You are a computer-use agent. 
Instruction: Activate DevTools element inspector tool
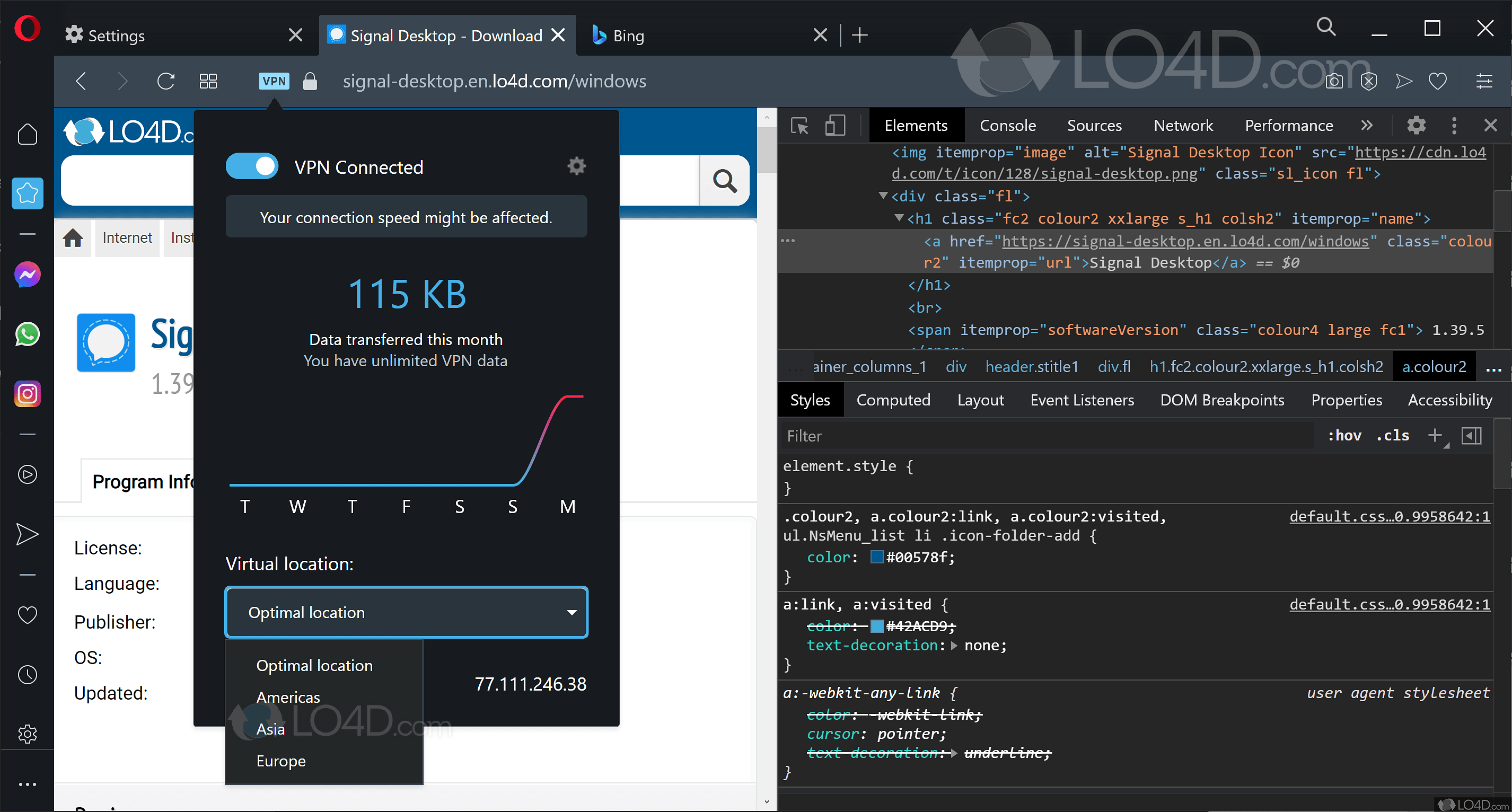(799, 126)
